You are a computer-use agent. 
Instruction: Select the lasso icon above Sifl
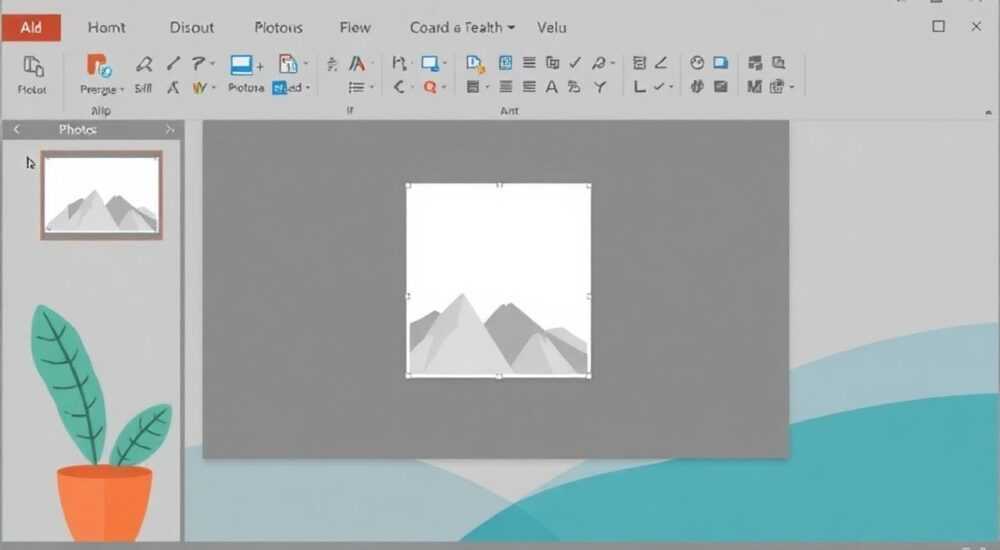tap(144, 63)
